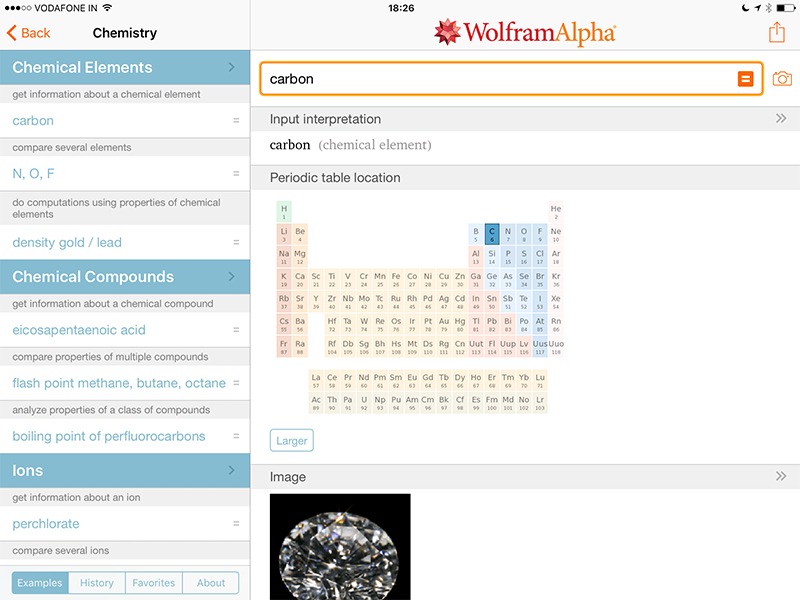Open the eicosapentaenoic acid example
This screenshot has width=800, height=600.
tap(125, 330)
